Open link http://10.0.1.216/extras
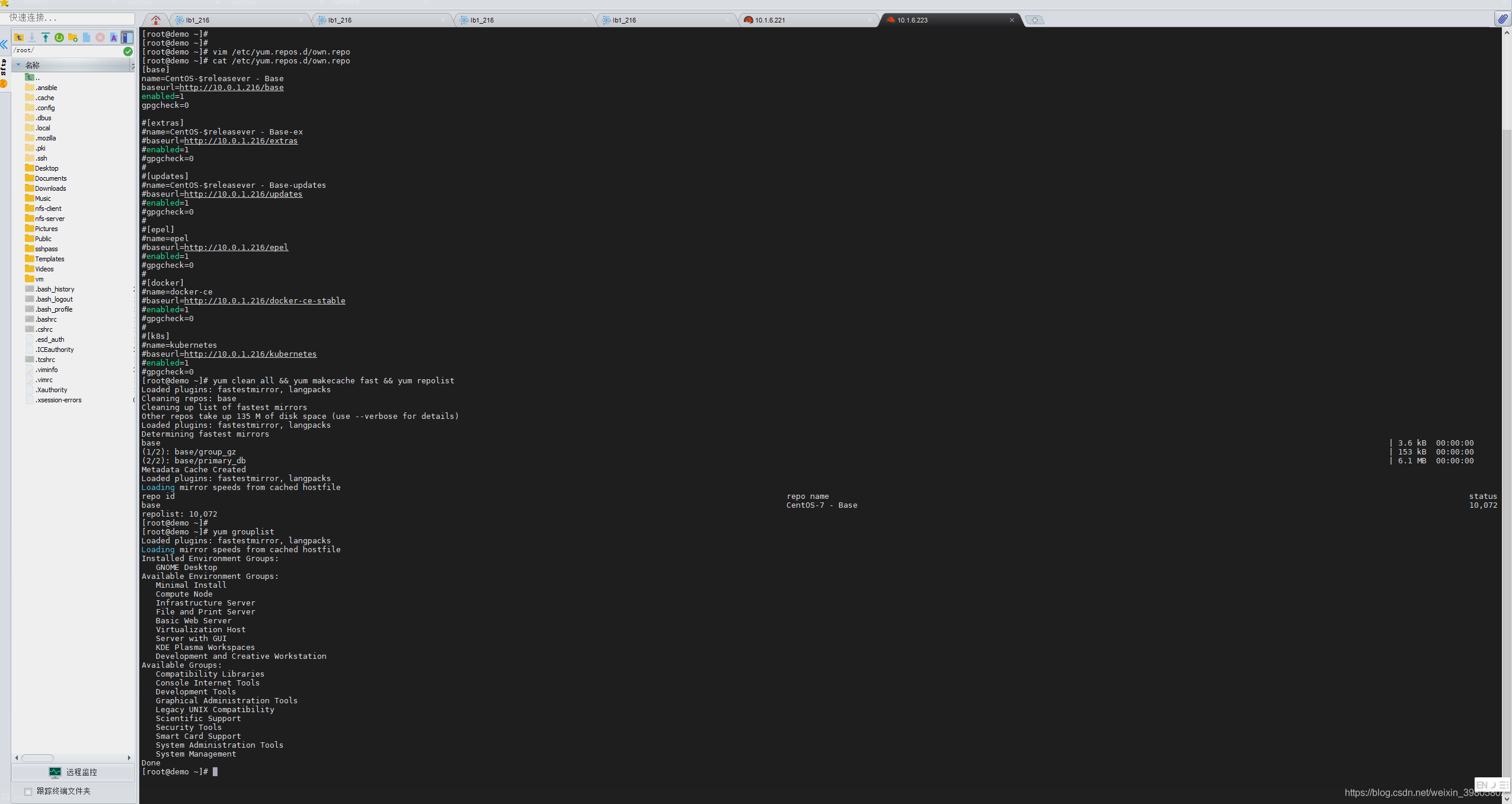1512x804 pixels. (241, 141)
